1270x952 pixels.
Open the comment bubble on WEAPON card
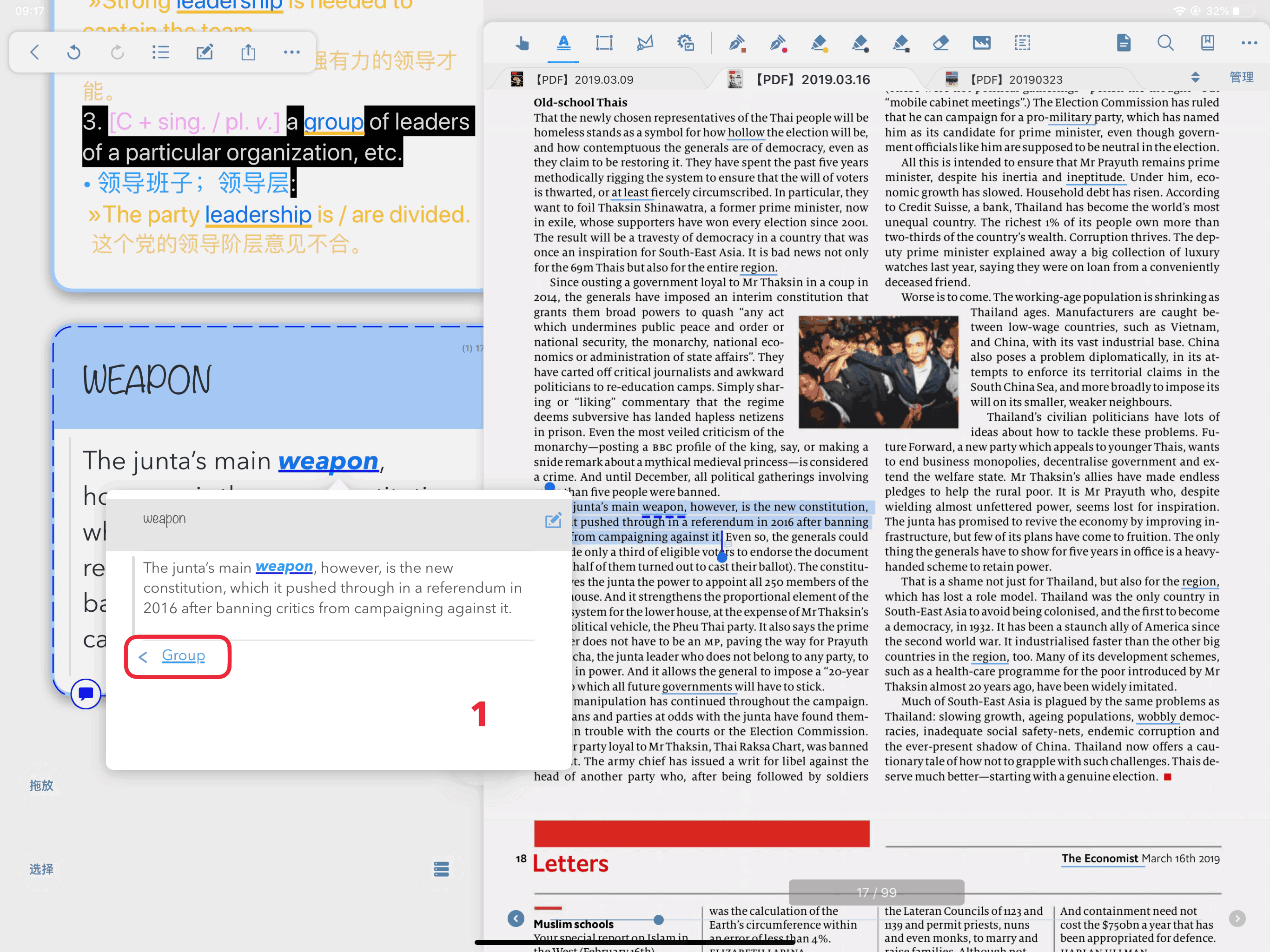pyautogui.click(x=86, y=694)
